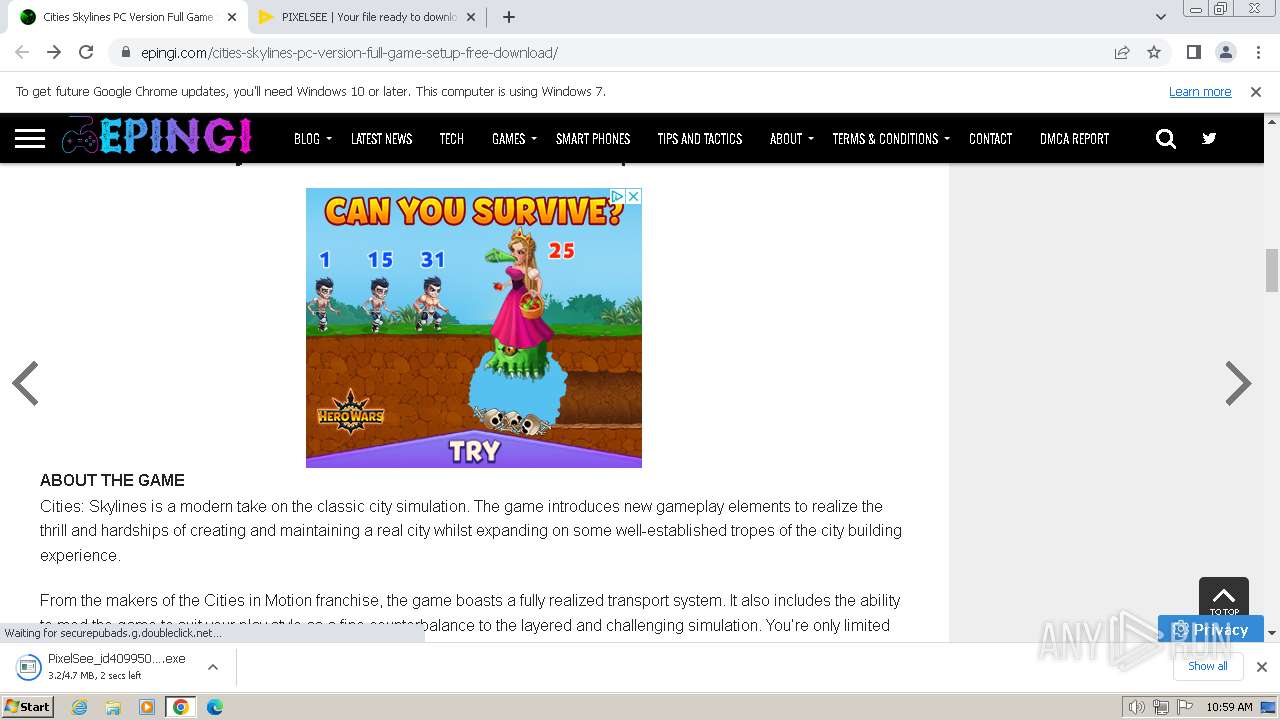Screen dimensions: 1280x720
Task: Open the TIPS AND TACTICS menu item
Action: tap(699, 139)
